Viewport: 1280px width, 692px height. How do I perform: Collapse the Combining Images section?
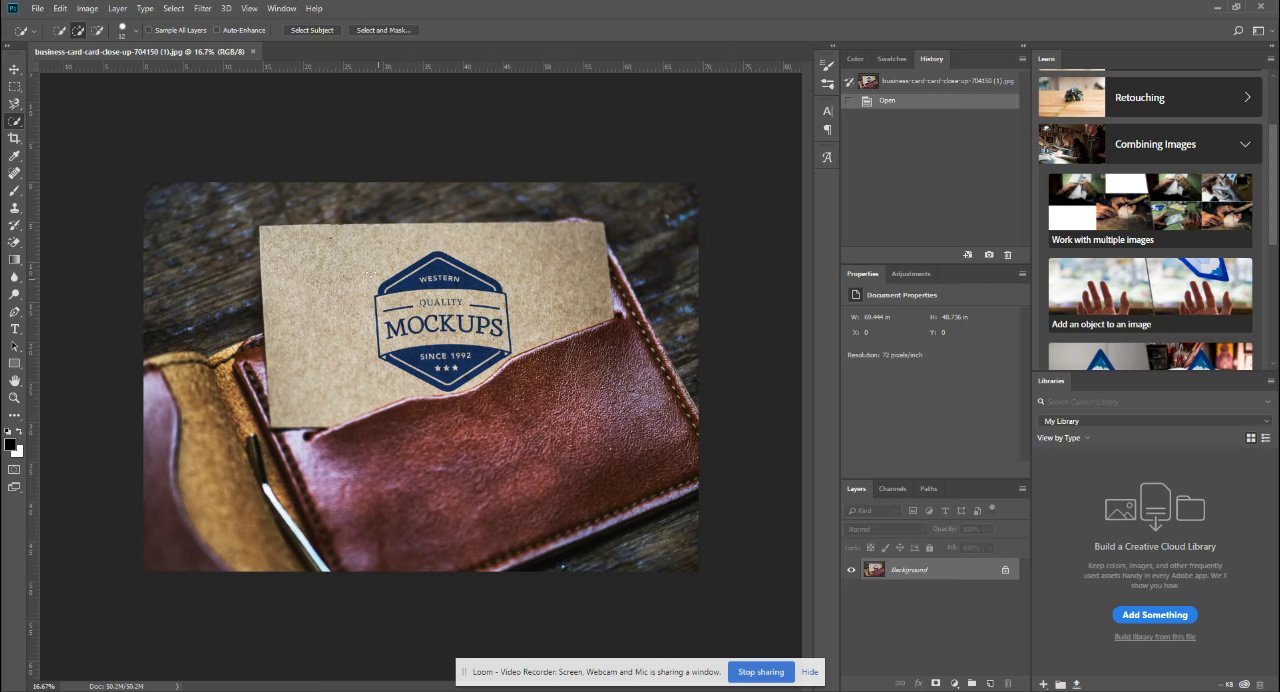pyautogui.click(x=1245, y=144)
